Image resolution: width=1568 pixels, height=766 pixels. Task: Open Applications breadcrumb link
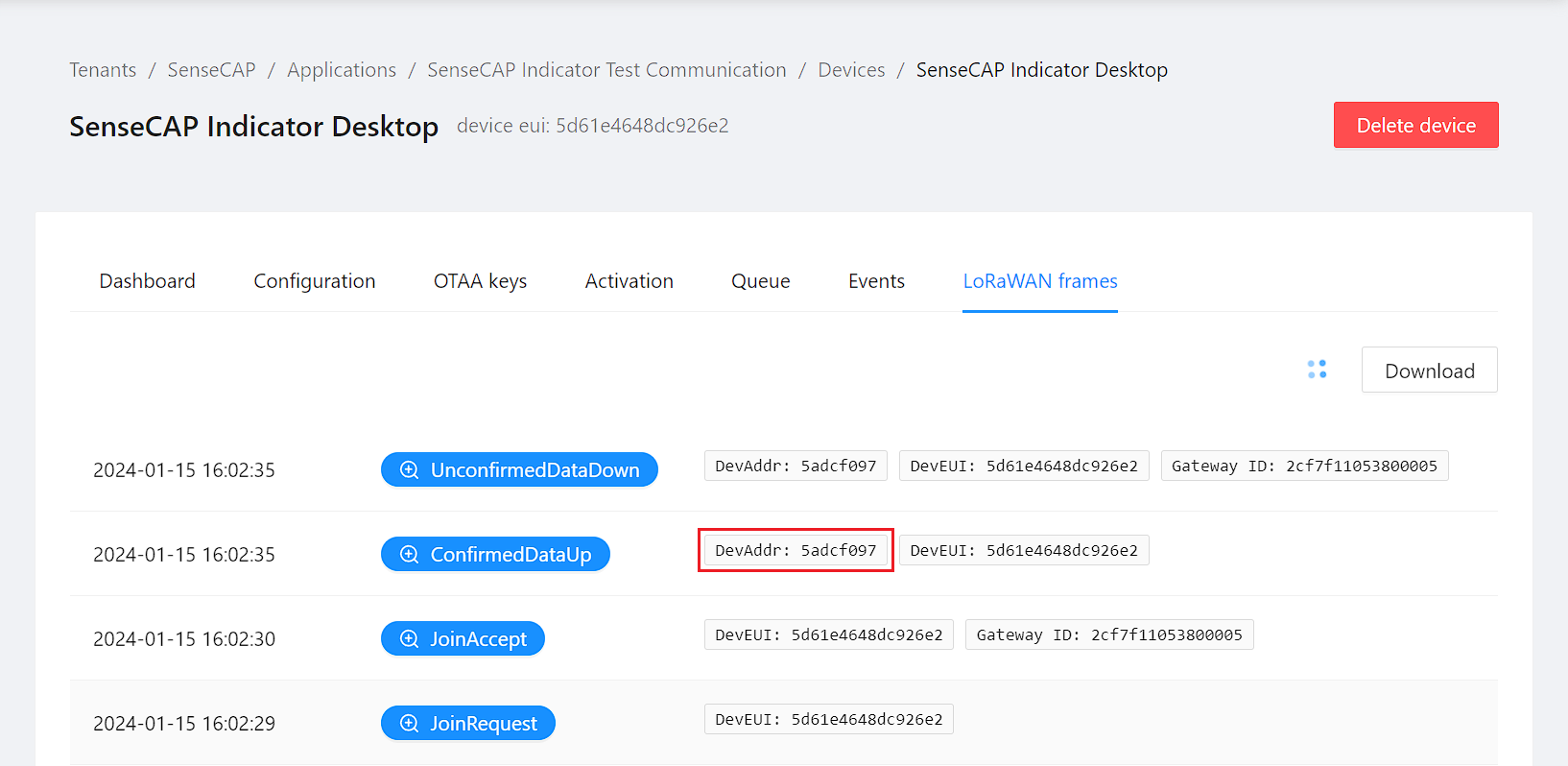click(x=342, y=70)
